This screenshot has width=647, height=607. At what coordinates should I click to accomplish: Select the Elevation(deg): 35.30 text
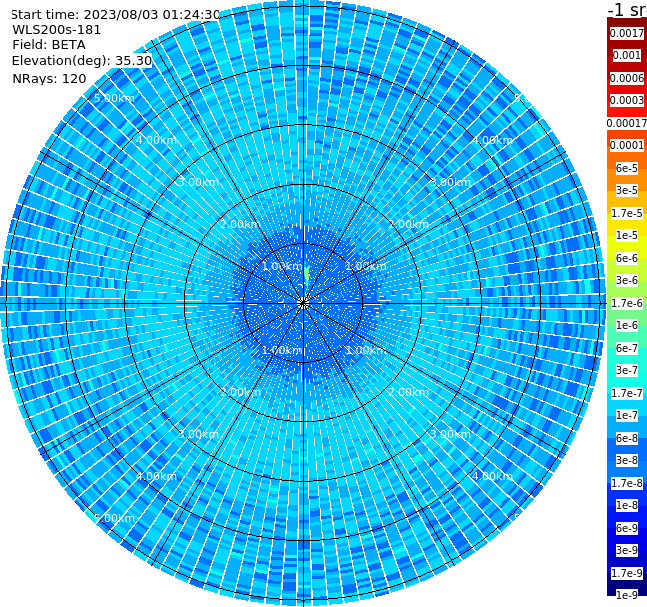click(x=82, y=61)
